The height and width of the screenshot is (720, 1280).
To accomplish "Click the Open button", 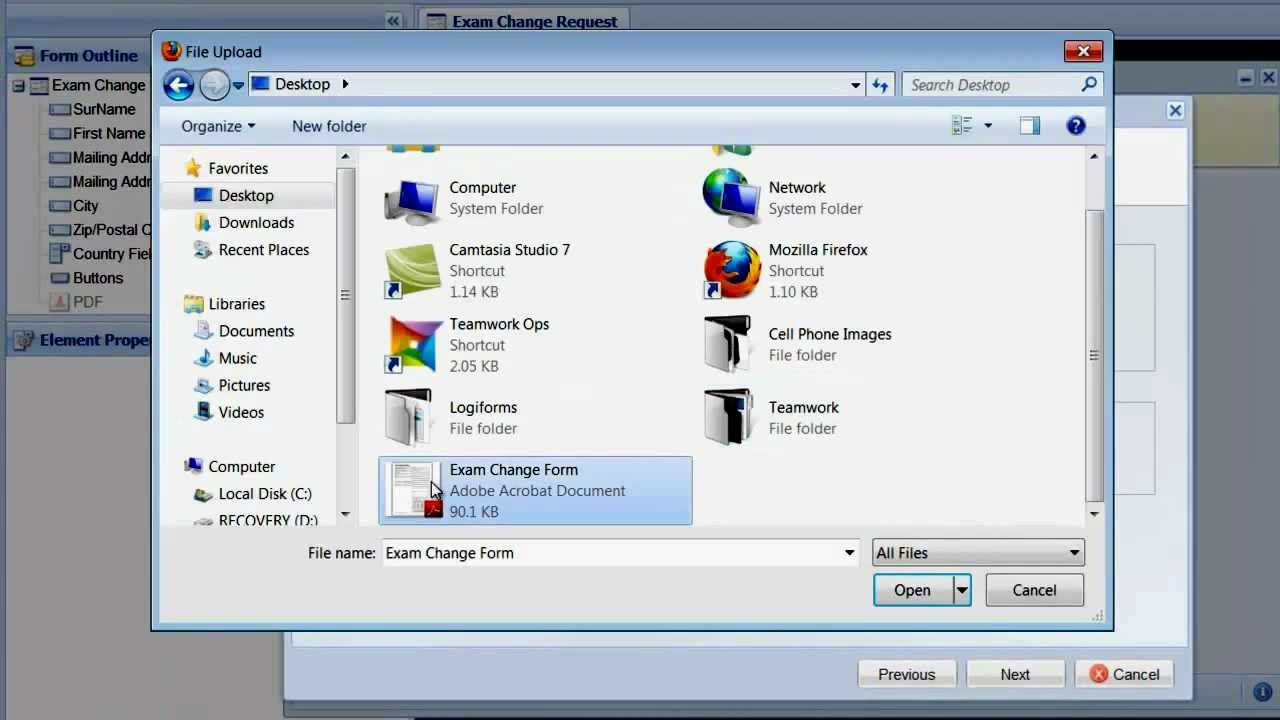I will click(x=912, y=590).
